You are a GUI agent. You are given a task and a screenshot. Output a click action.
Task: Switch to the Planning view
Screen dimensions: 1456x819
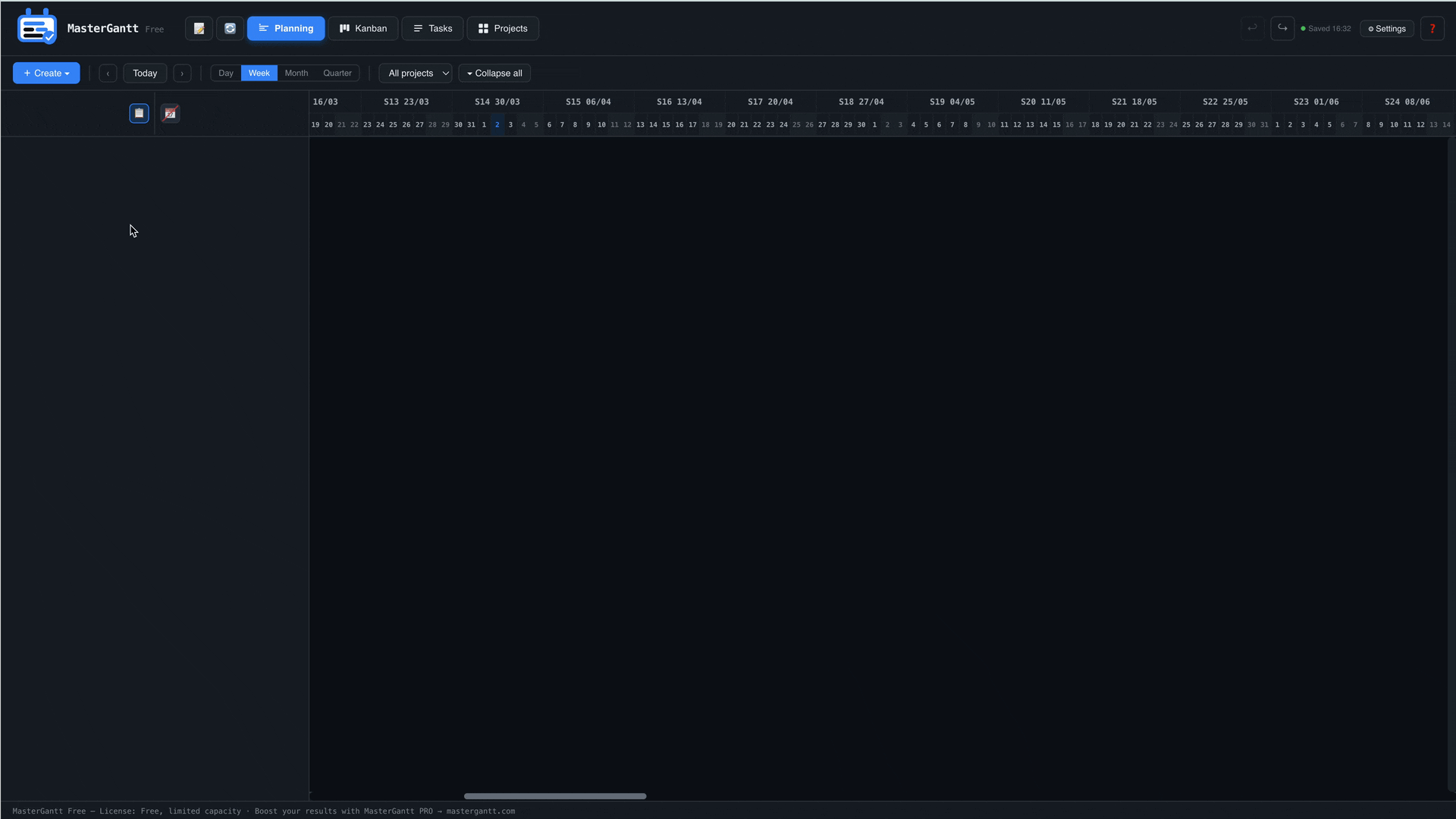click(x=286, y=28)
